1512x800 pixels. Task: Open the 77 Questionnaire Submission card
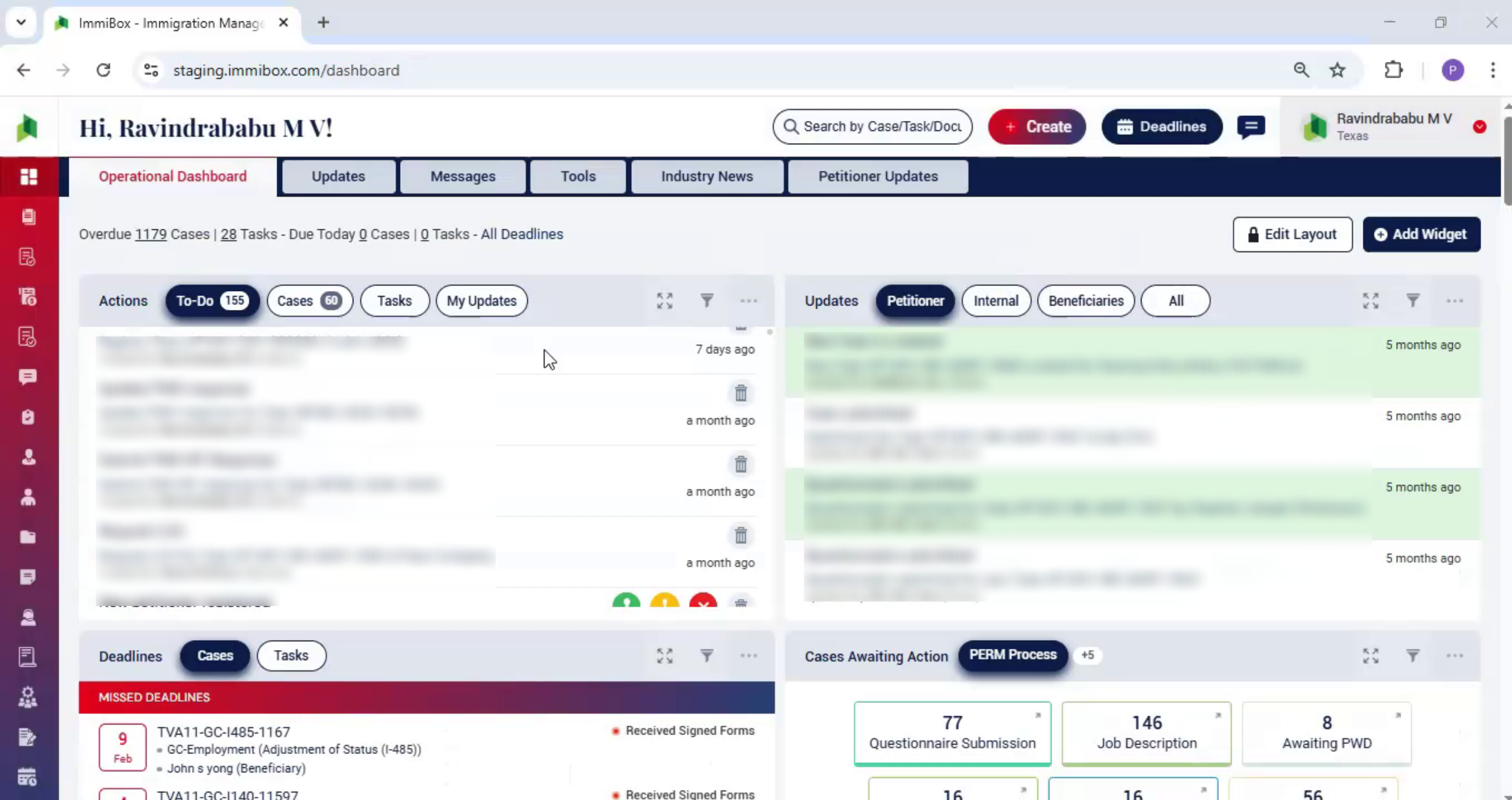coord(952,733)
